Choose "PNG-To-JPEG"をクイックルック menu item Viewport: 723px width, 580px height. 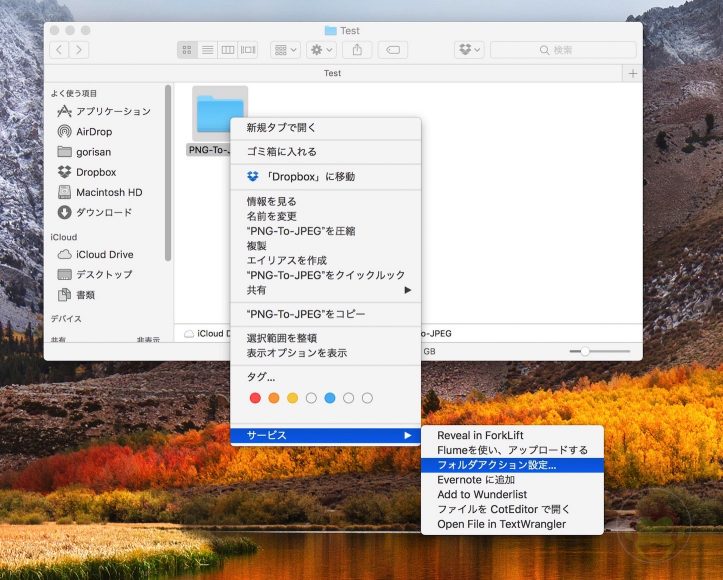pos(326,275)
